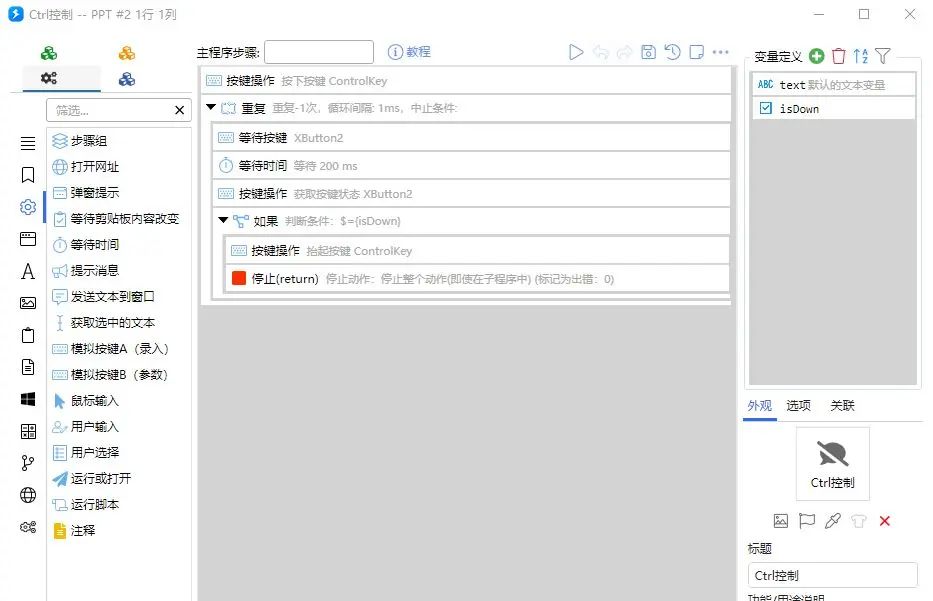Switch to the 选项 tab
The height and width of the screenshot is (601, 933).
tap(798, 405)
